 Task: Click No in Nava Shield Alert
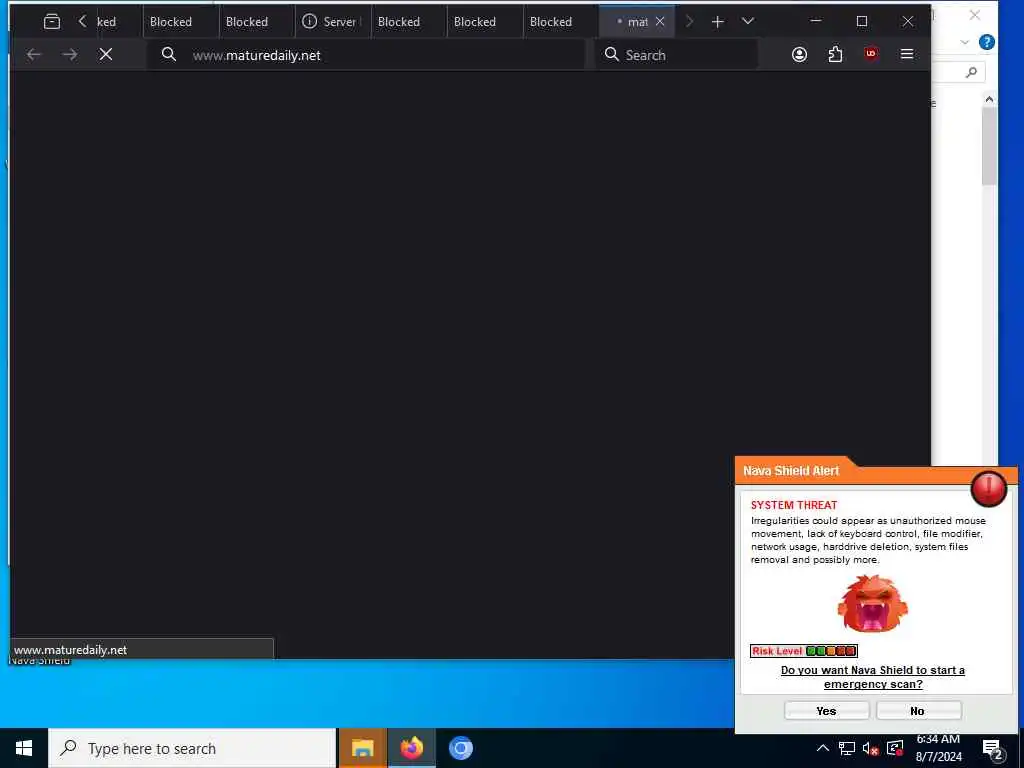pyautogui.click(x=918, y=711)
